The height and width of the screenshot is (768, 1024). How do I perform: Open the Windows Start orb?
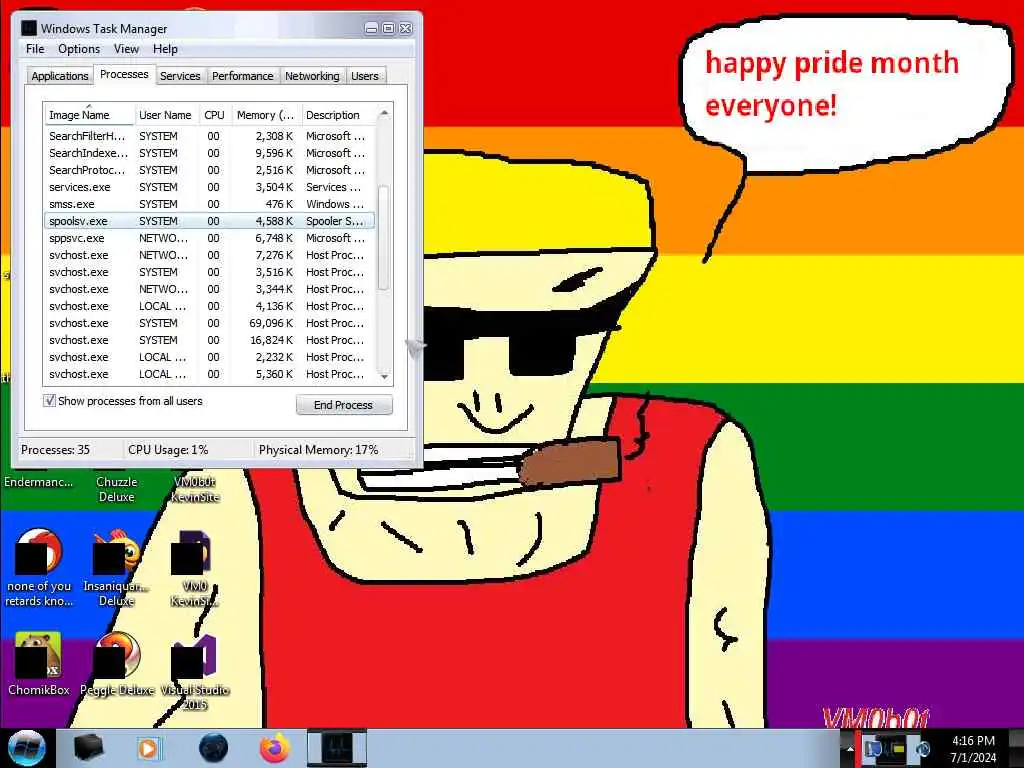27,748
